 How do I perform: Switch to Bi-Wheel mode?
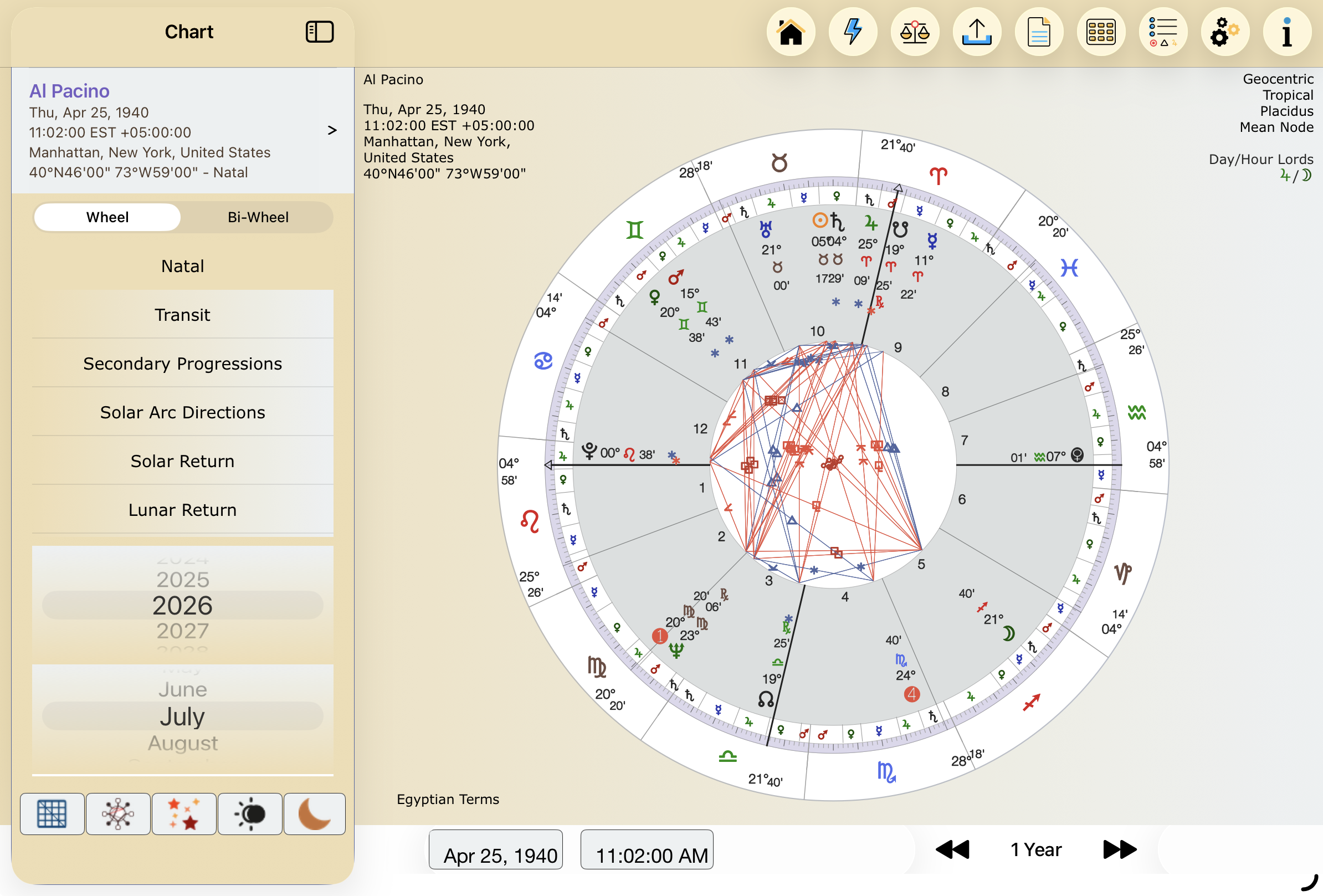258,217
